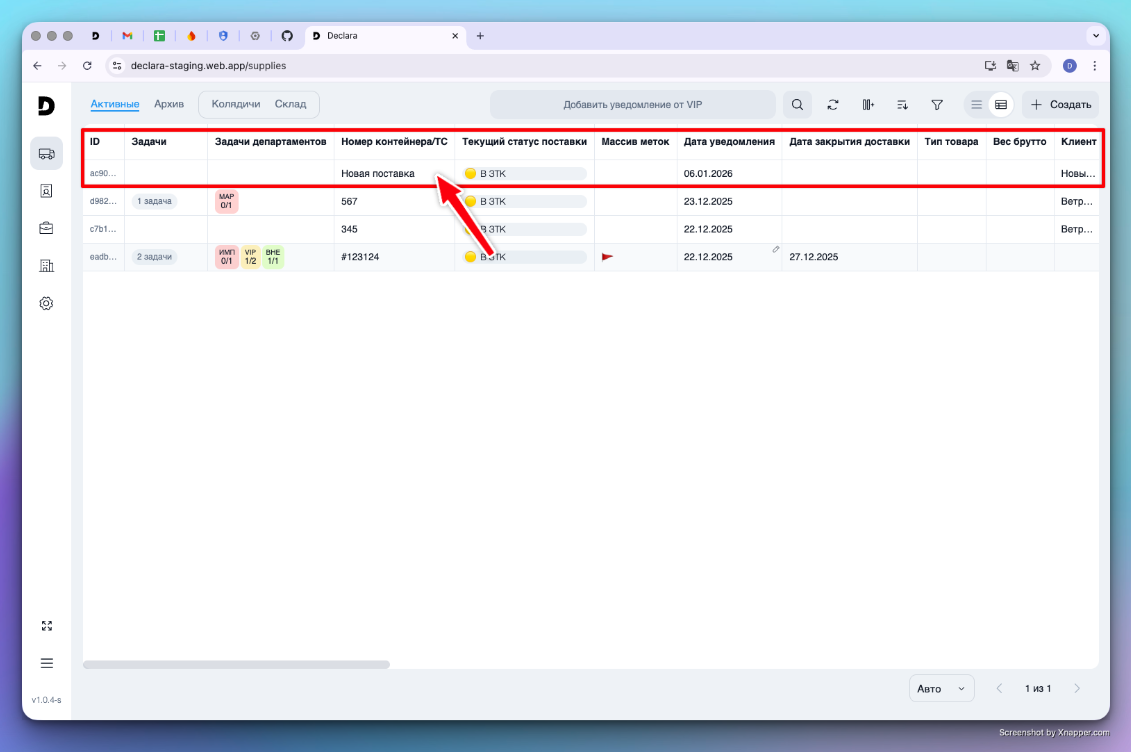The width and height of the screenshot is (1131, 752).
Task: Open the building/companies icon in sidebar
Action: (46, 266)
